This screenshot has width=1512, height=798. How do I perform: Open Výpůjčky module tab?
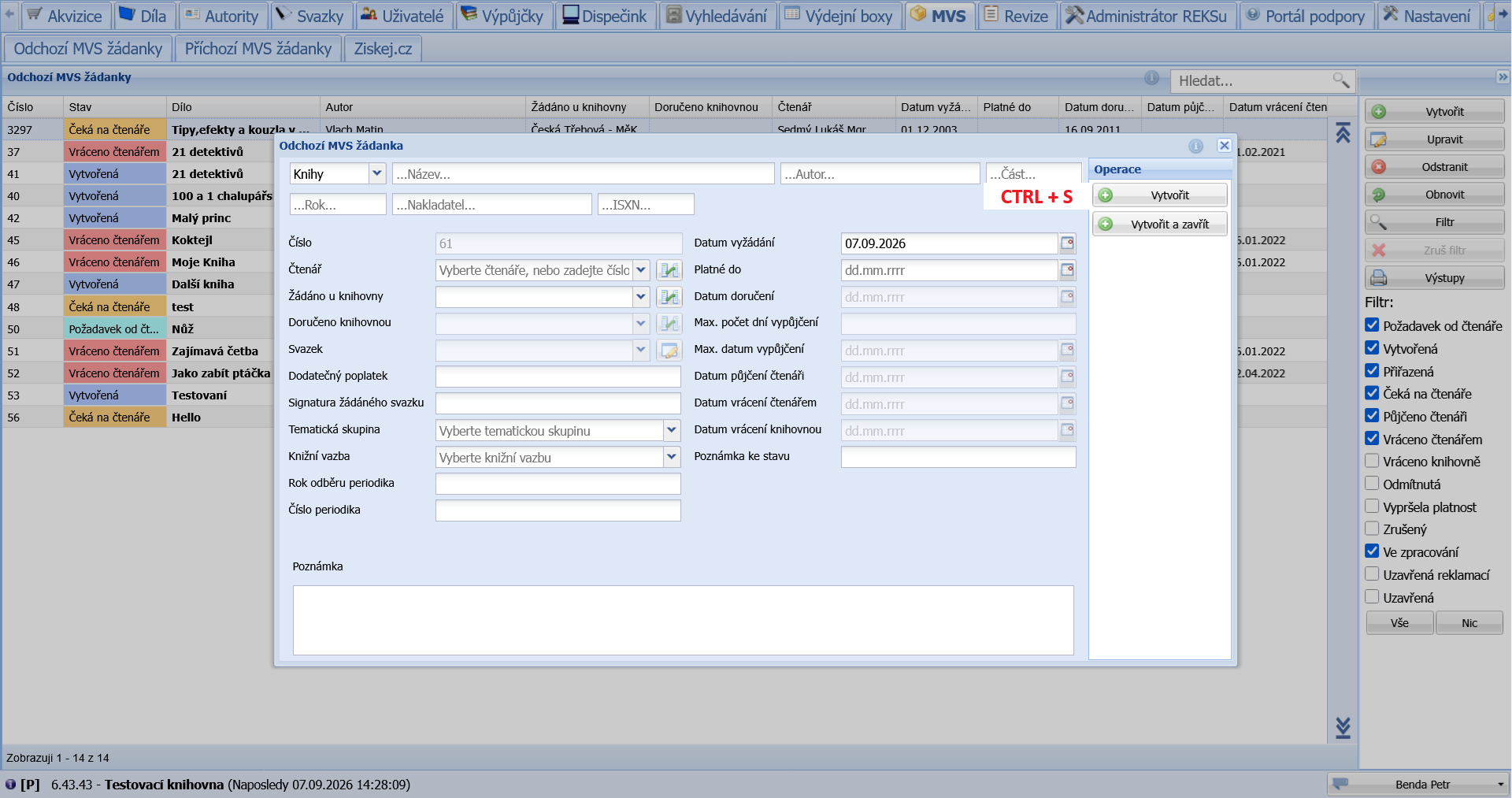click(x=502, y=16)
